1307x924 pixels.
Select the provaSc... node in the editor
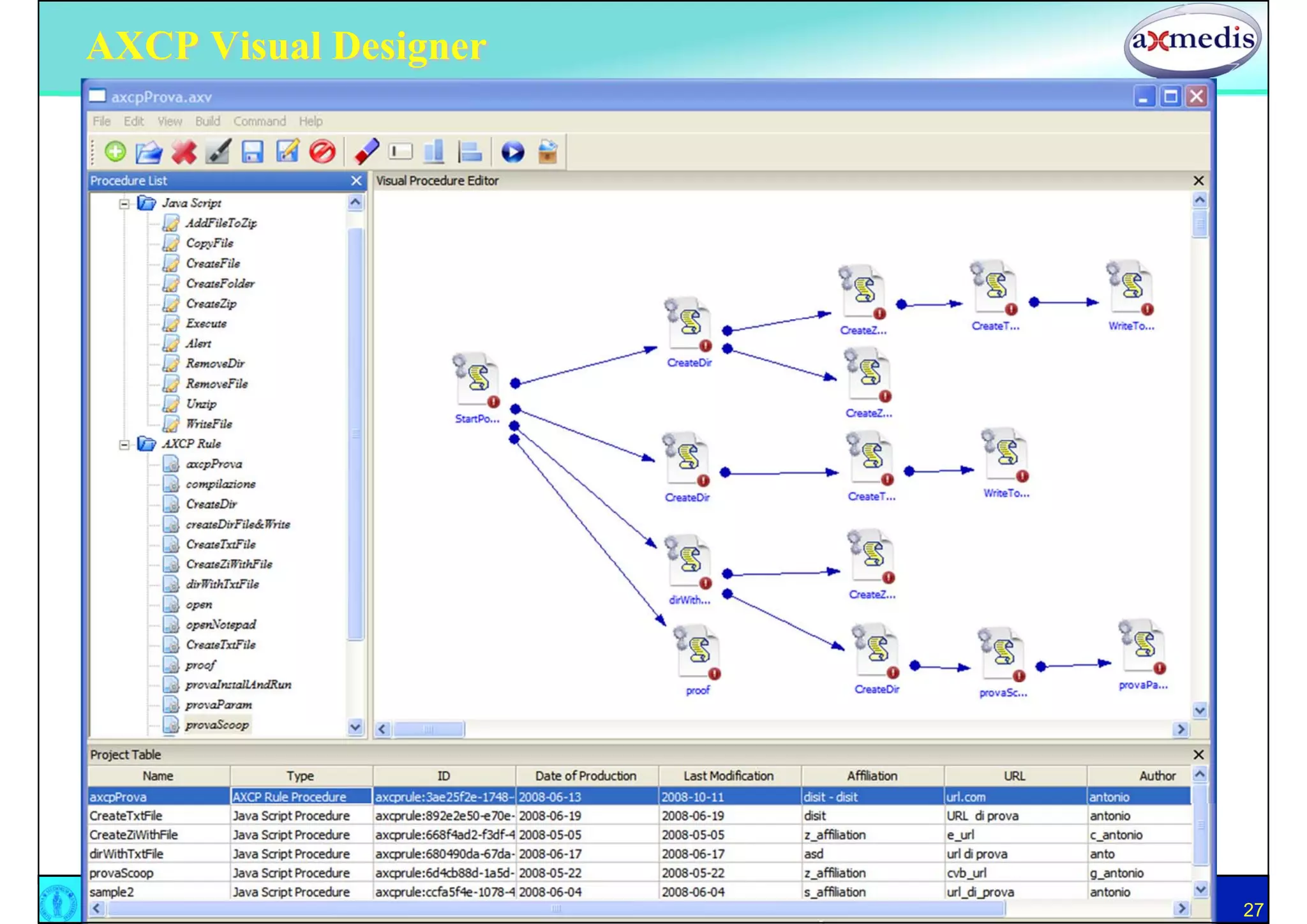tap(1003, 663)
